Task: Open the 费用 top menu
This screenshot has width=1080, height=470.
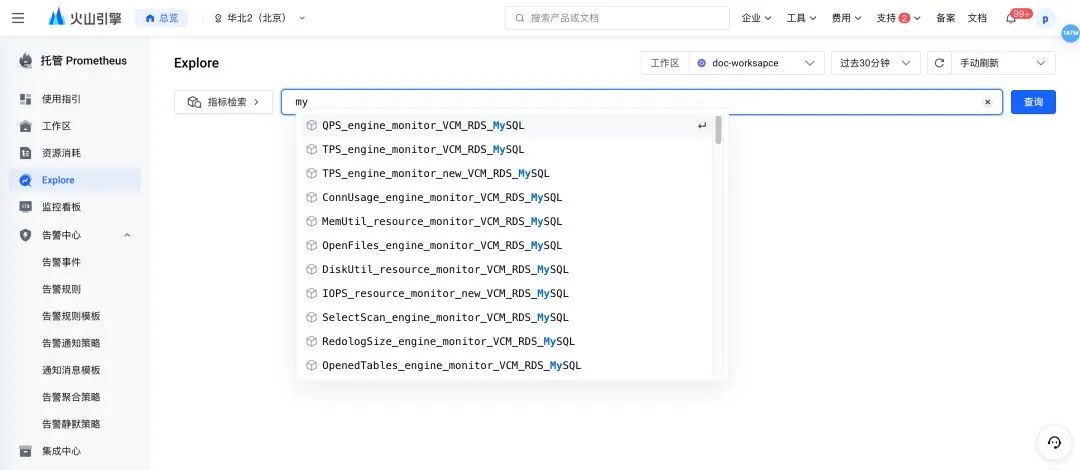Action: pos(847,18)
